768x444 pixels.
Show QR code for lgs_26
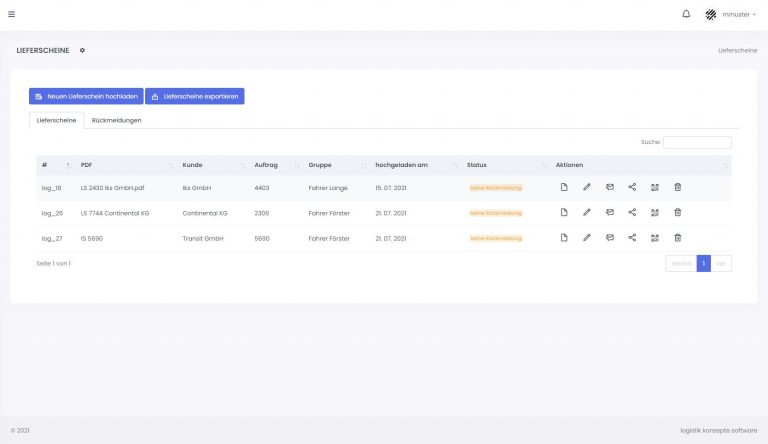tap(655, 212)
